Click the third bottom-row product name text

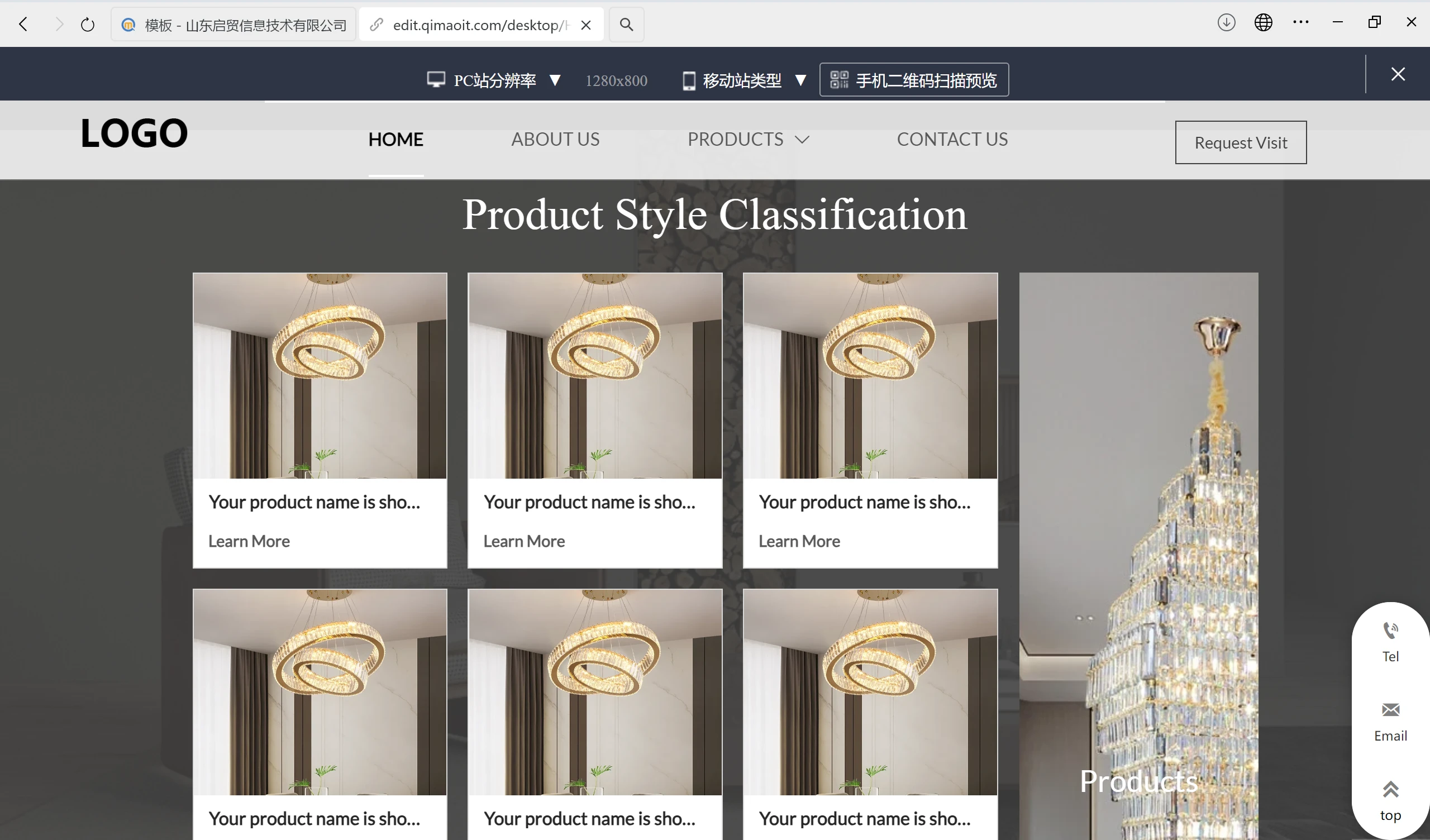pos(865,818)
